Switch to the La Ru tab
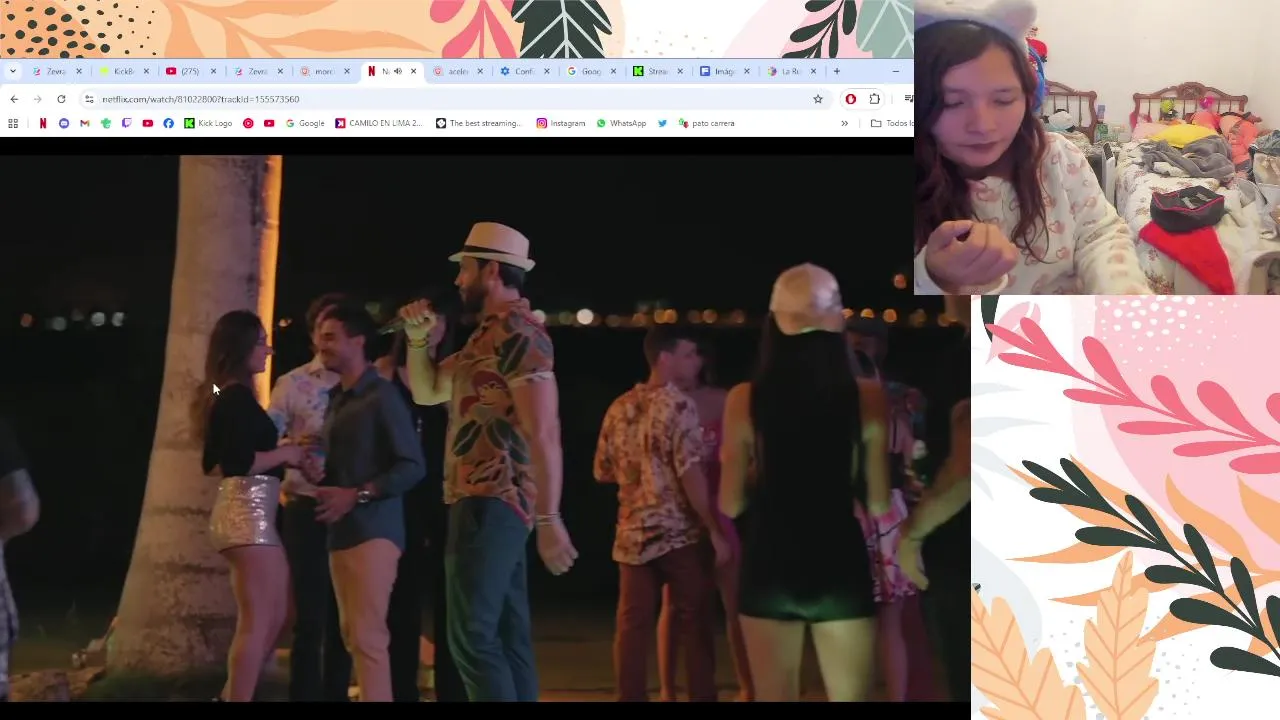Screen dimensions: 1280x720 pyautogui.click(x=790, y=71)
